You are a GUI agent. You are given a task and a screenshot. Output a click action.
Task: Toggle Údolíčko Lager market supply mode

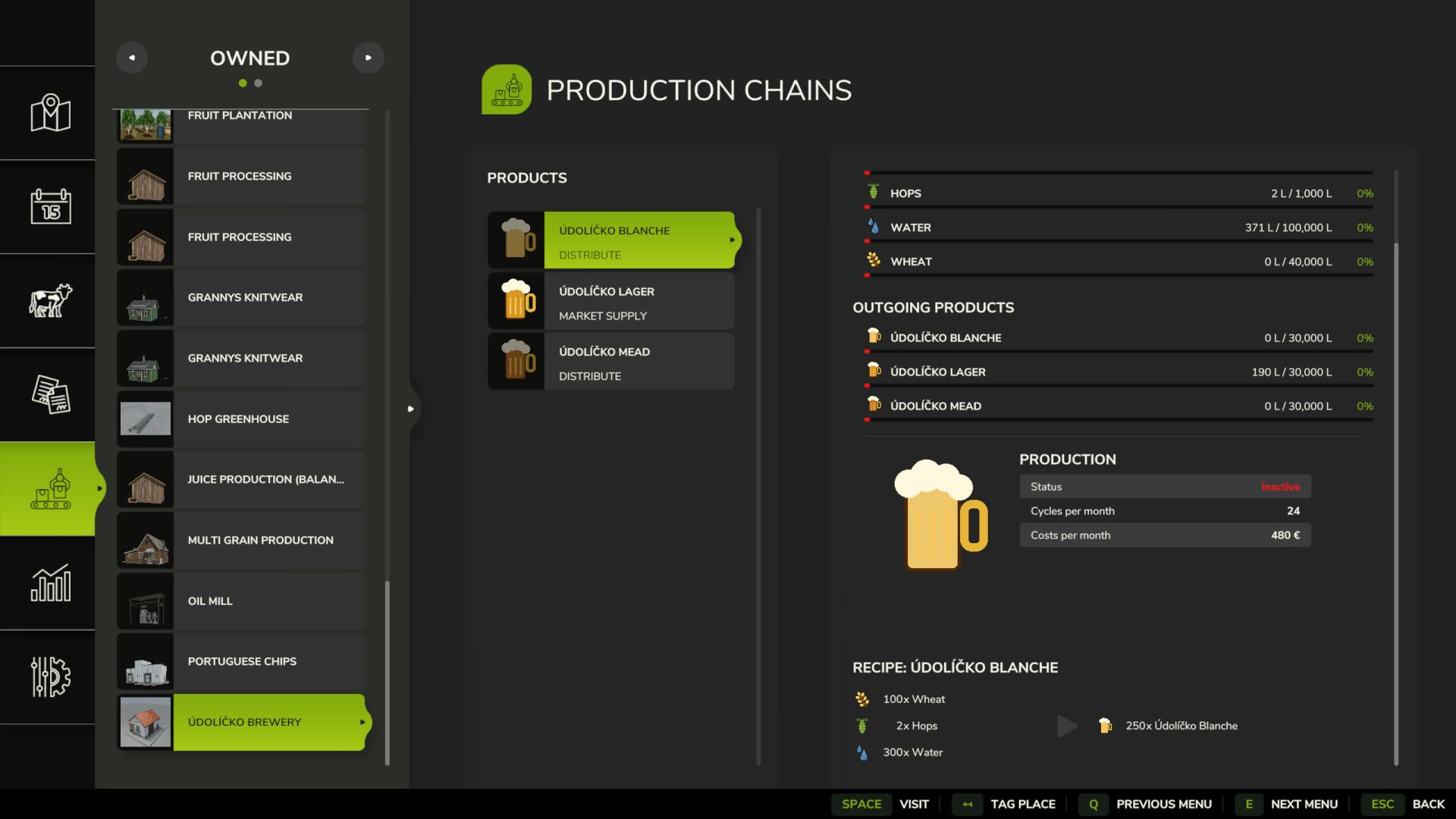point(603,315)
